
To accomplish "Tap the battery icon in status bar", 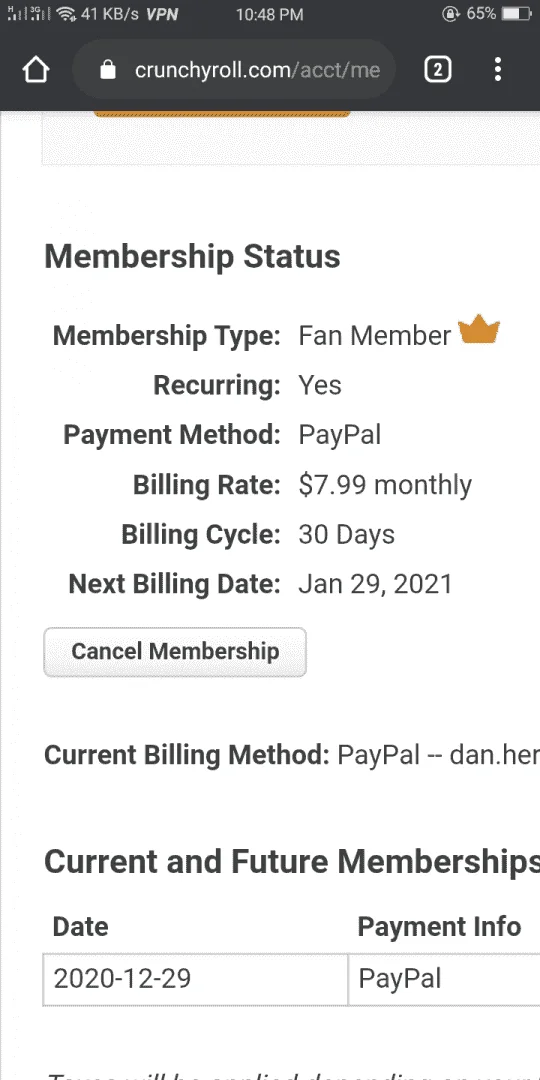I will click(516, 14).
